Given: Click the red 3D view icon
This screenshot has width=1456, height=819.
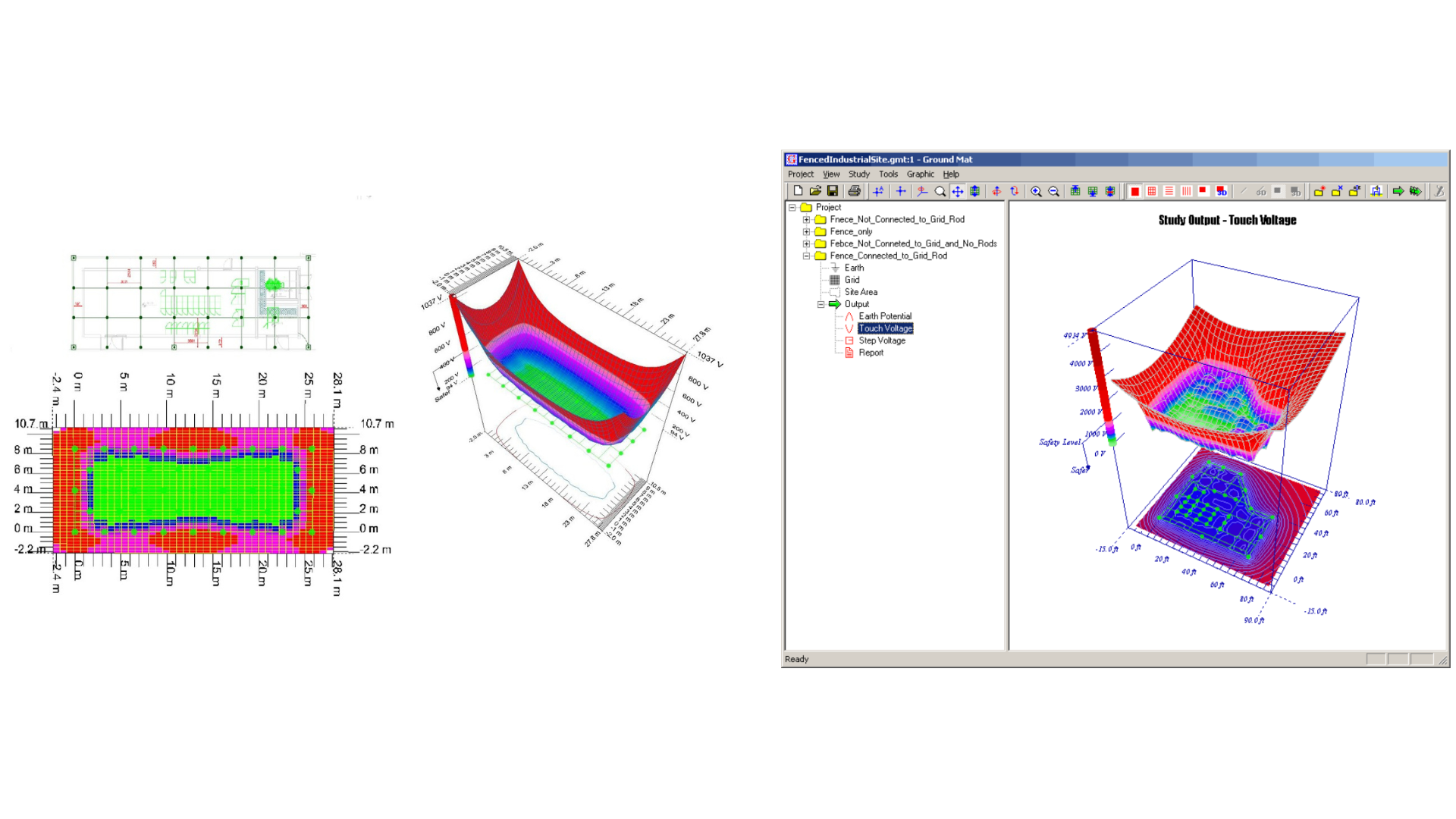Looking at the screenshot, I should pyautogui.click(x=1222, y=191).
